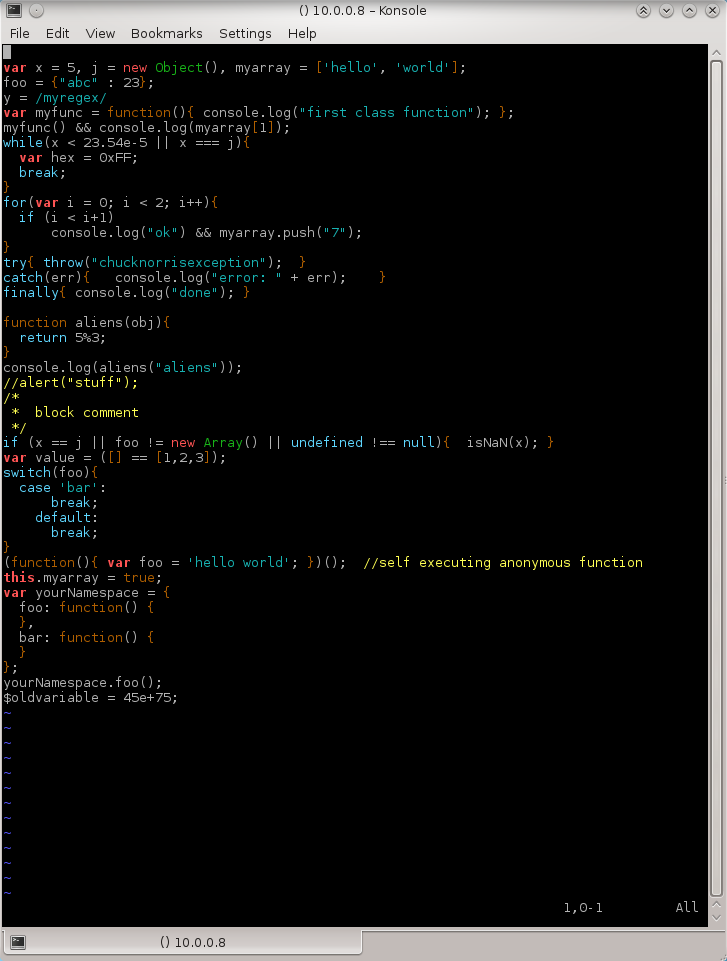Click the Konsole window menu icon
Viewport: 727px width, 961px height.
click(14, 10)
